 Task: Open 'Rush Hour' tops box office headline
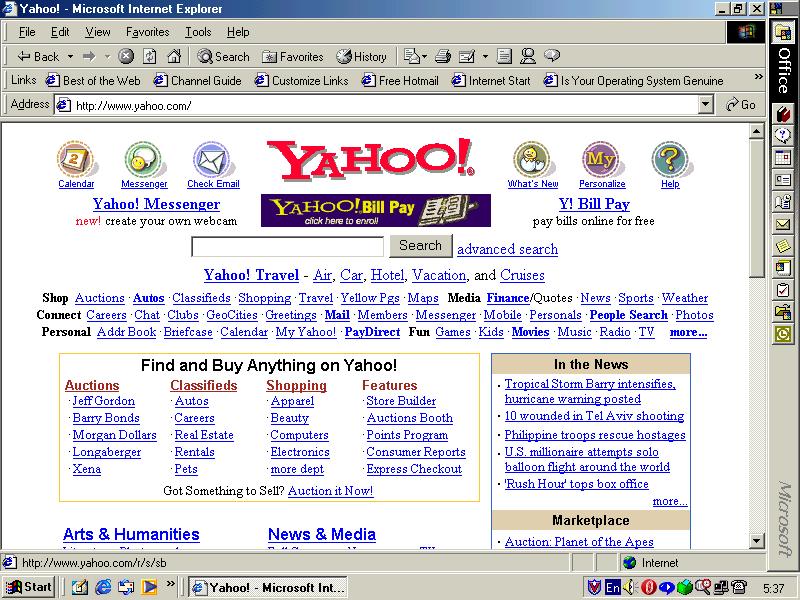click(x=577, y=484)
